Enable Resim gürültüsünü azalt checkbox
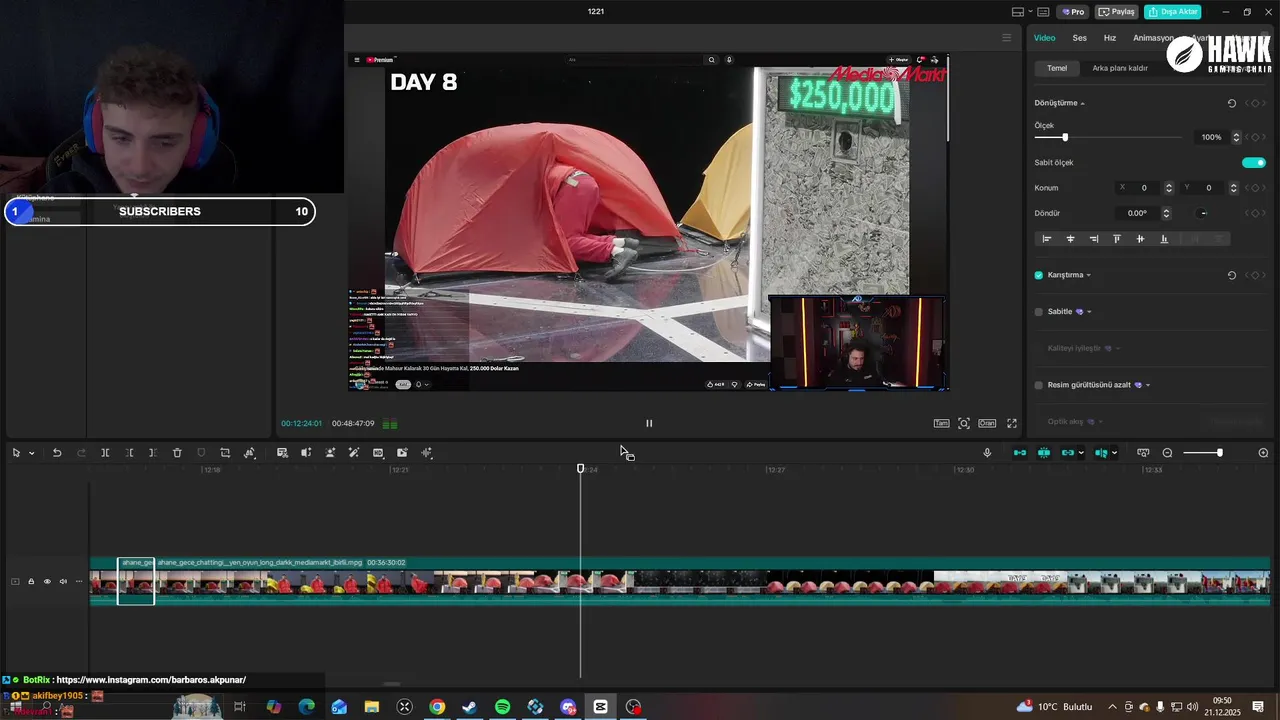Viewport: 1280px width, 720px height. coord(1039,385)
